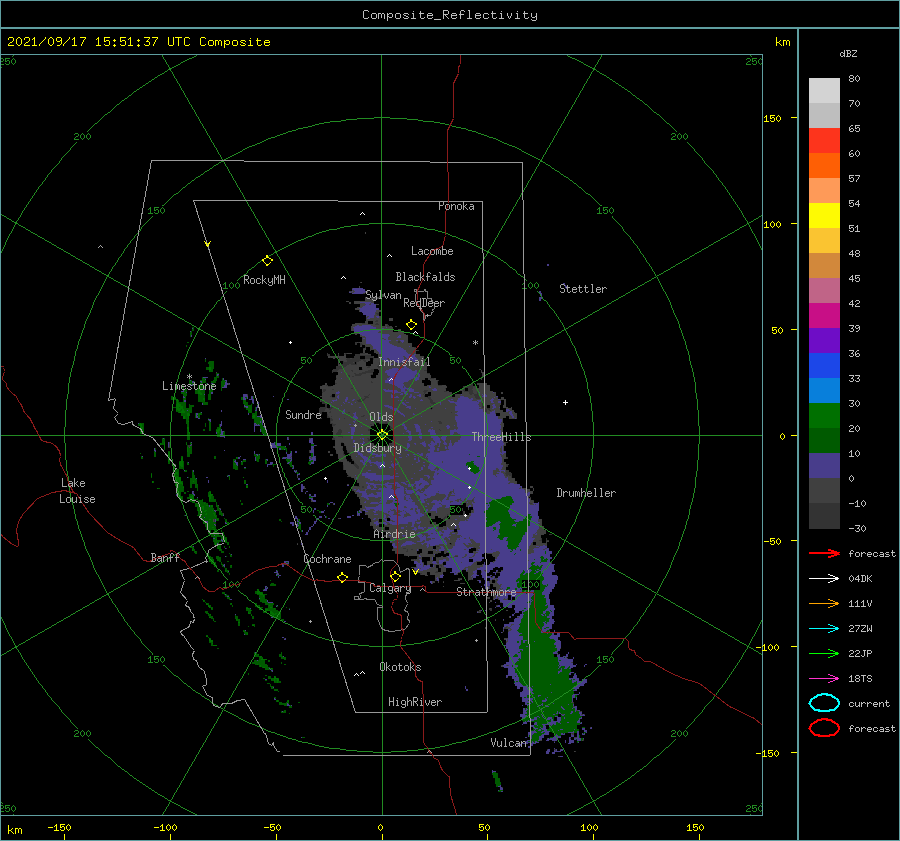
Task: Click the Strathmore city label
Action: coord(486,592)
